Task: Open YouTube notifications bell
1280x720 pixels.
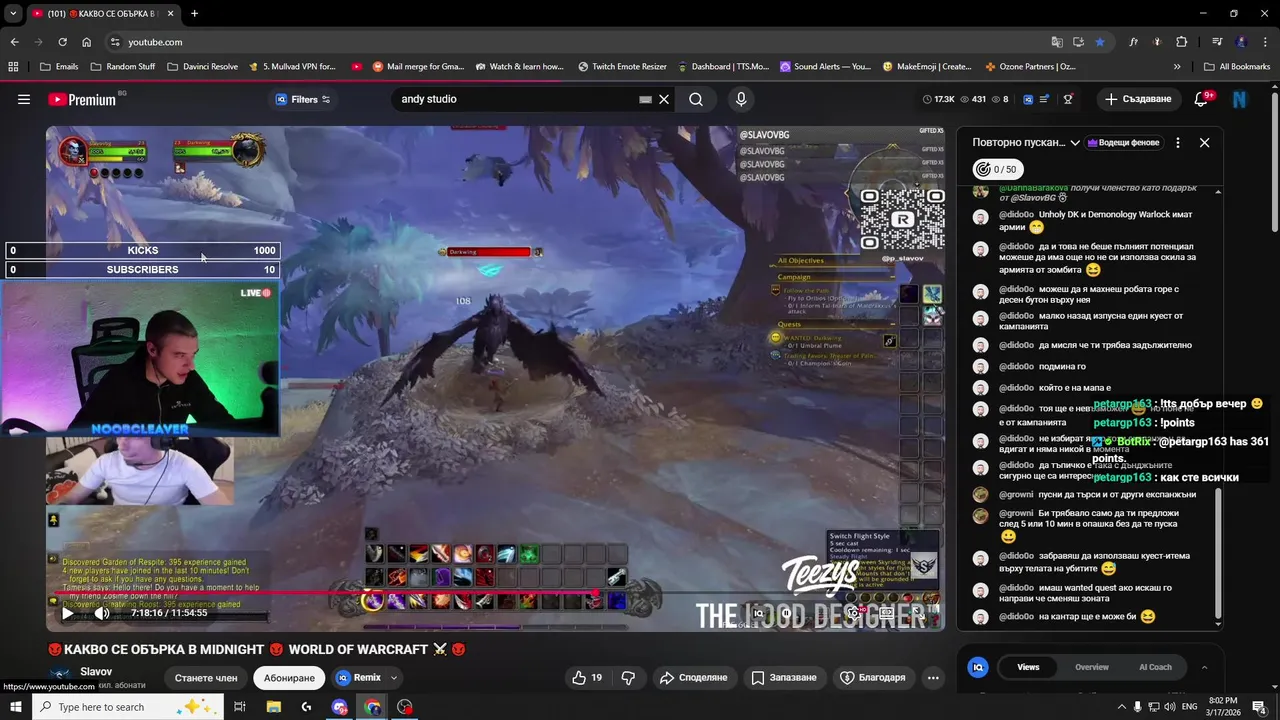Action: [1202, 99]
